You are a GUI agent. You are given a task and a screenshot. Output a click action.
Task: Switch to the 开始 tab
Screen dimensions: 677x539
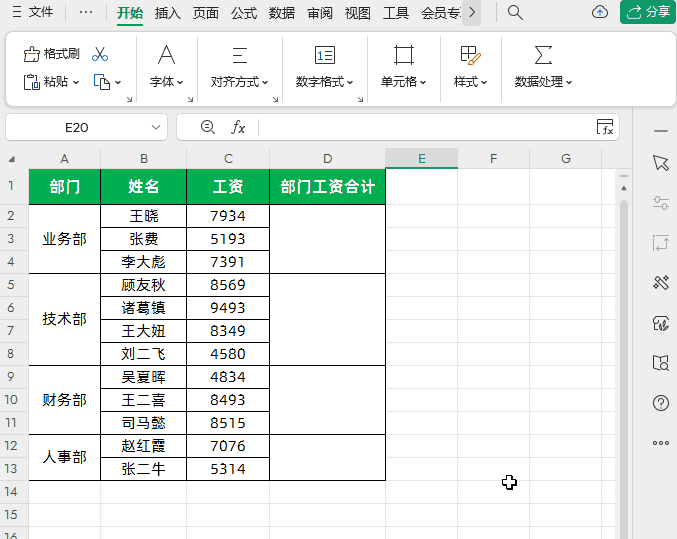coord(130,13)
